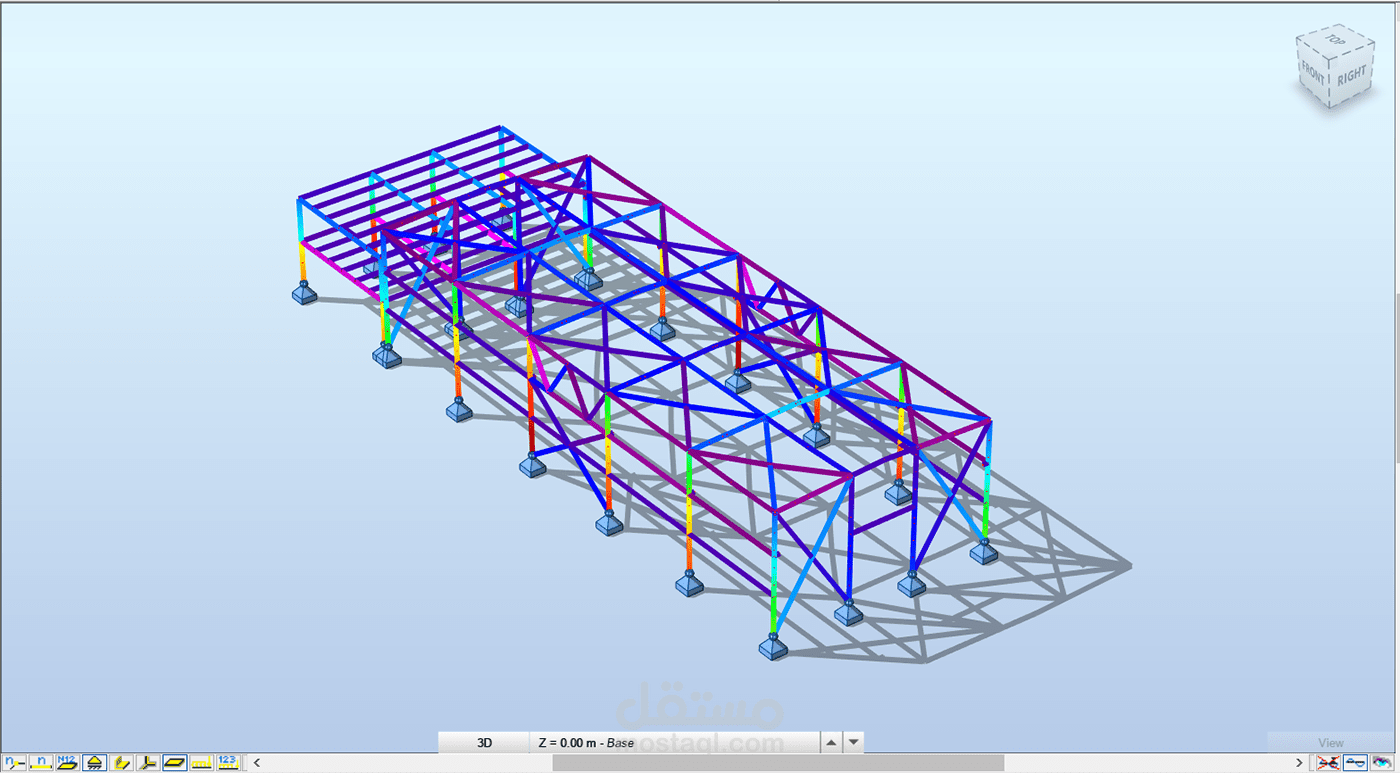Toggle panel numbers N12 icon
1400x773 pixels.
[68, 763]
